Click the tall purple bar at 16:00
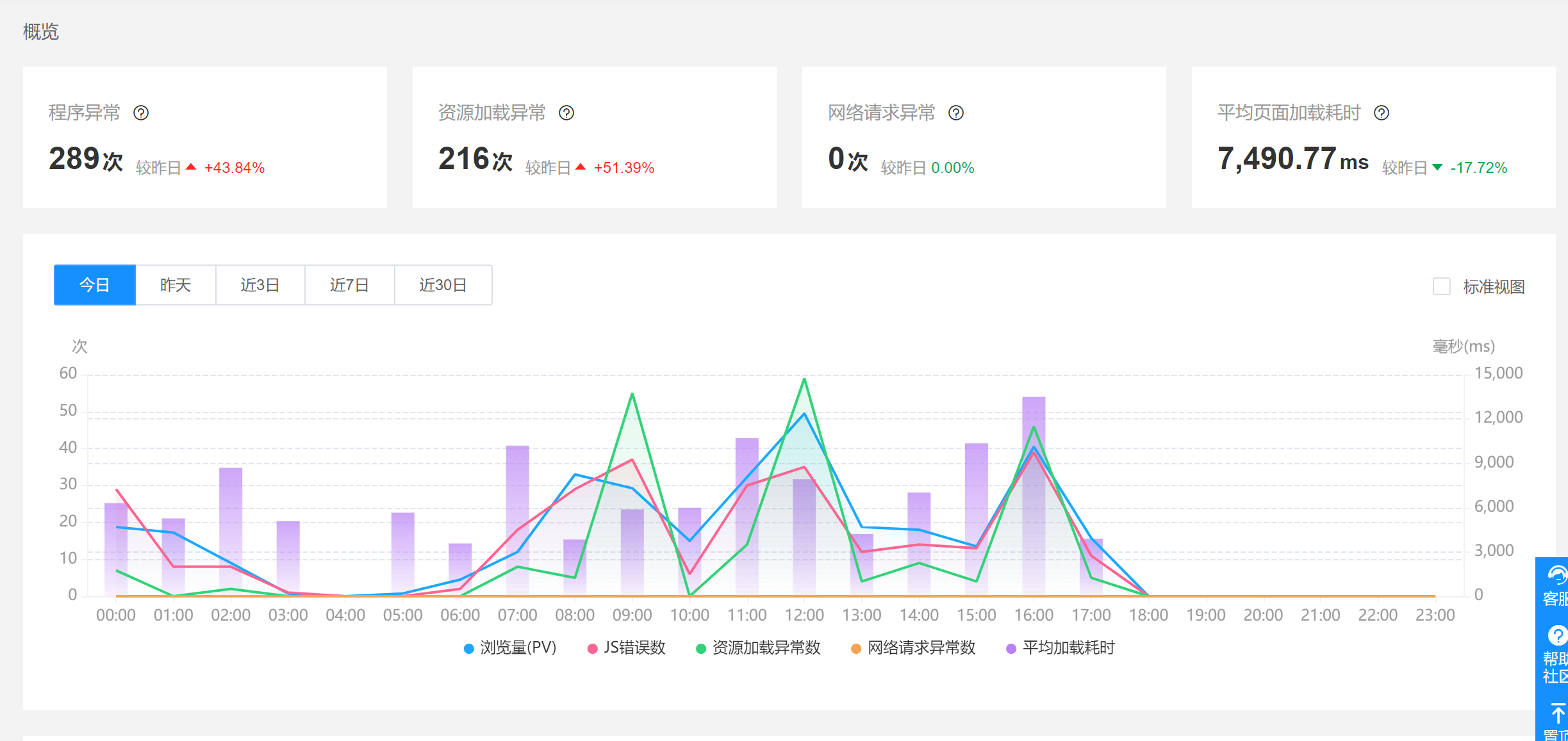 point(1034,410)
